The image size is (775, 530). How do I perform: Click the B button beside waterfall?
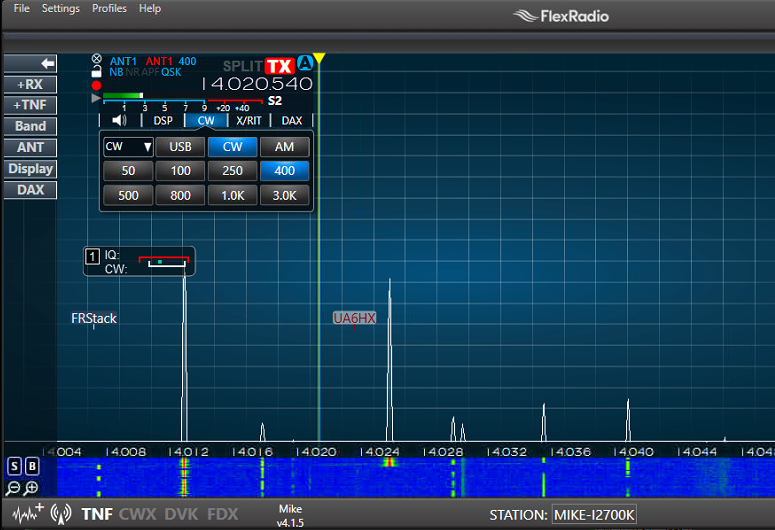32,466
